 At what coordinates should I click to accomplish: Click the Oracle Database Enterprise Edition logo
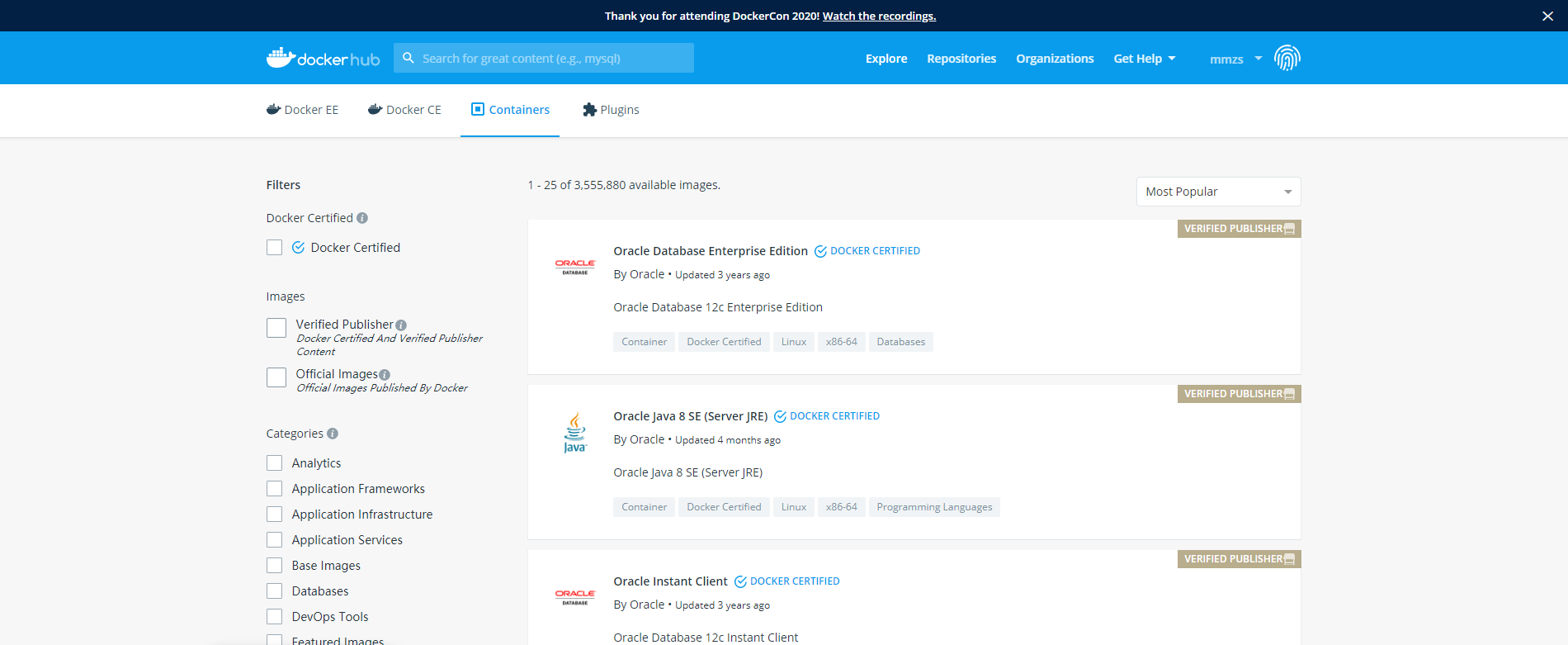(x=575, y=267)
